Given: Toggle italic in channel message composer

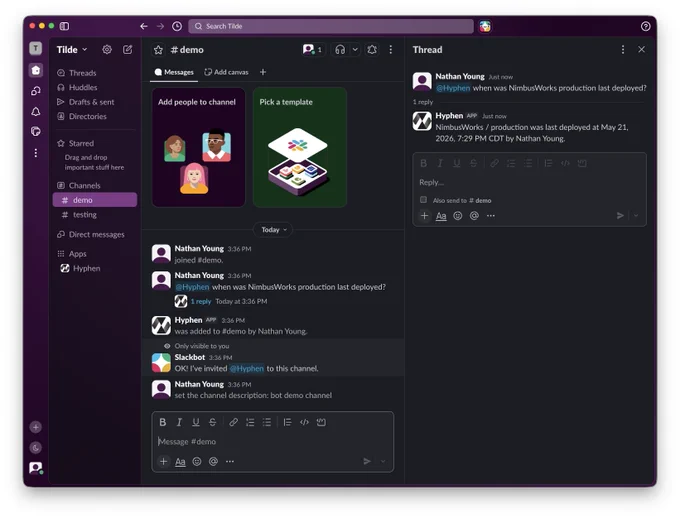Looking at the screenshot, I should pos(179,422).
